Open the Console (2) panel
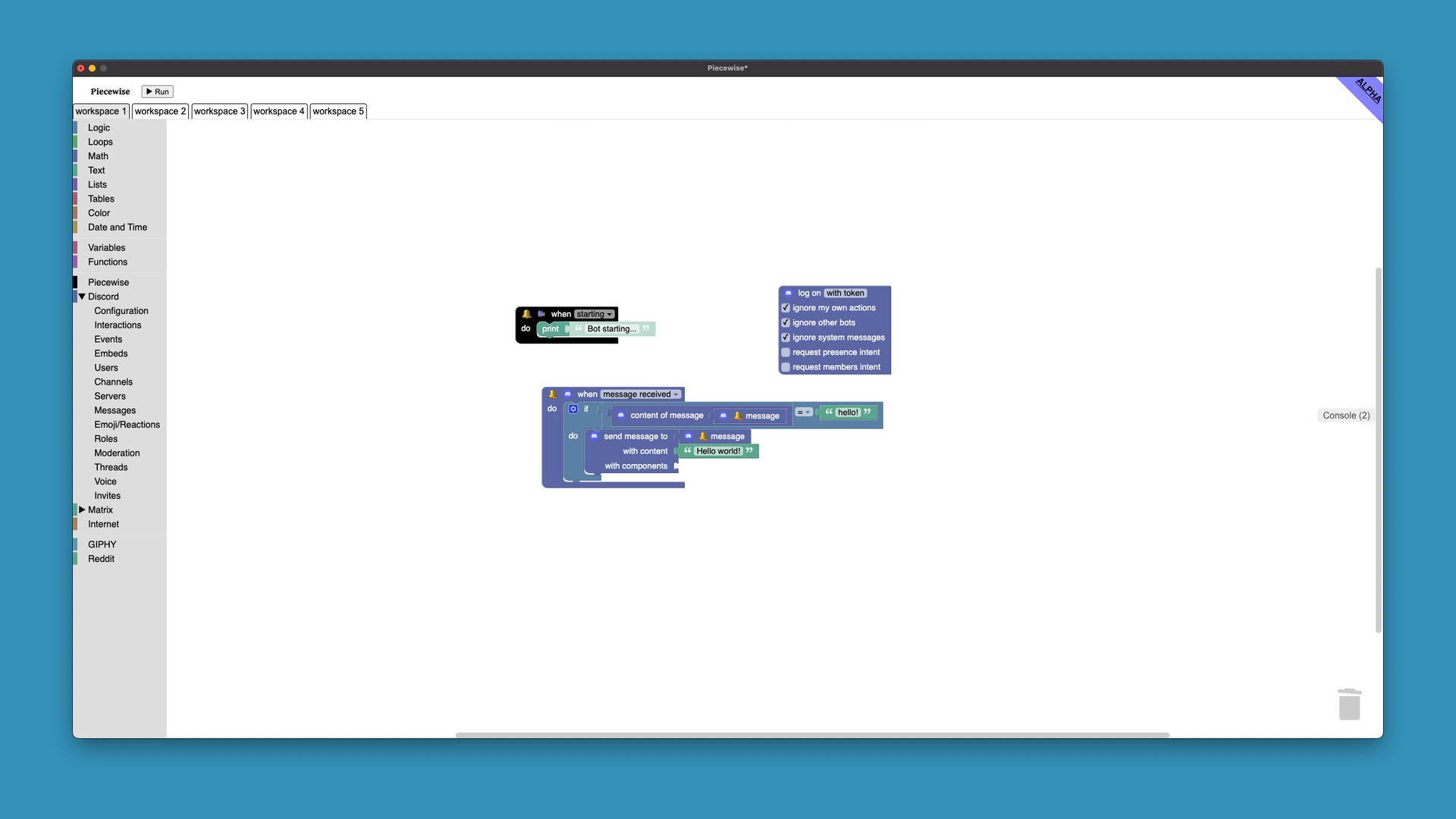 [1345, 416]
